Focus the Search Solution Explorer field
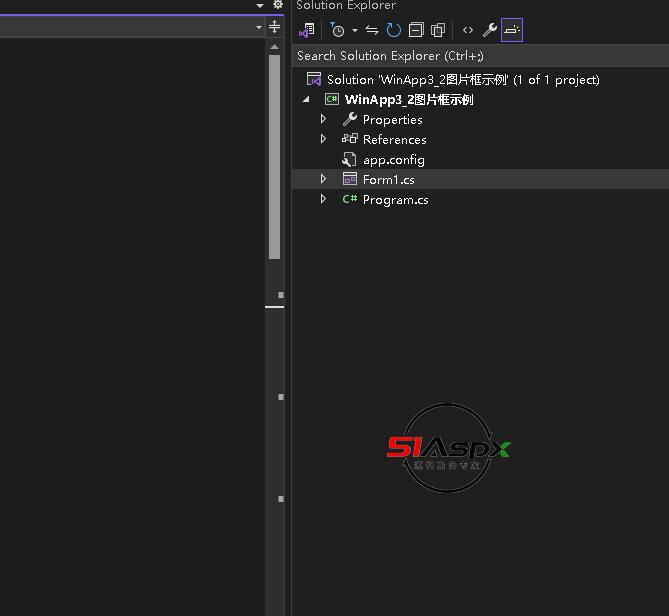Viewport: 669px width, 616px height. pos(480,56)
